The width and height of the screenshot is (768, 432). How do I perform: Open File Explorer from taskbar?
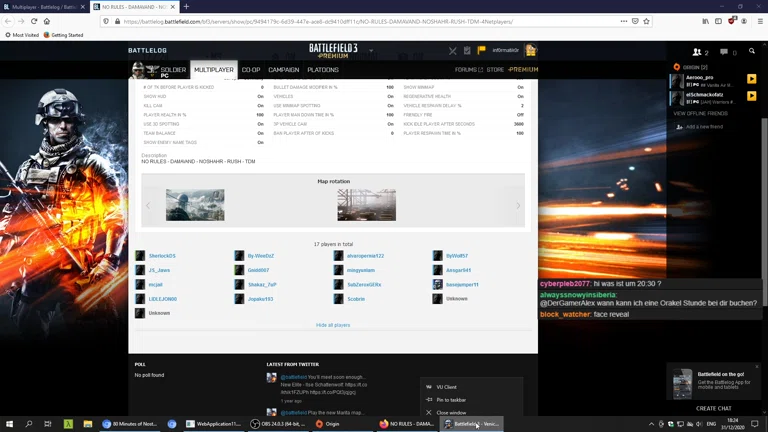(x=88, y=424)
